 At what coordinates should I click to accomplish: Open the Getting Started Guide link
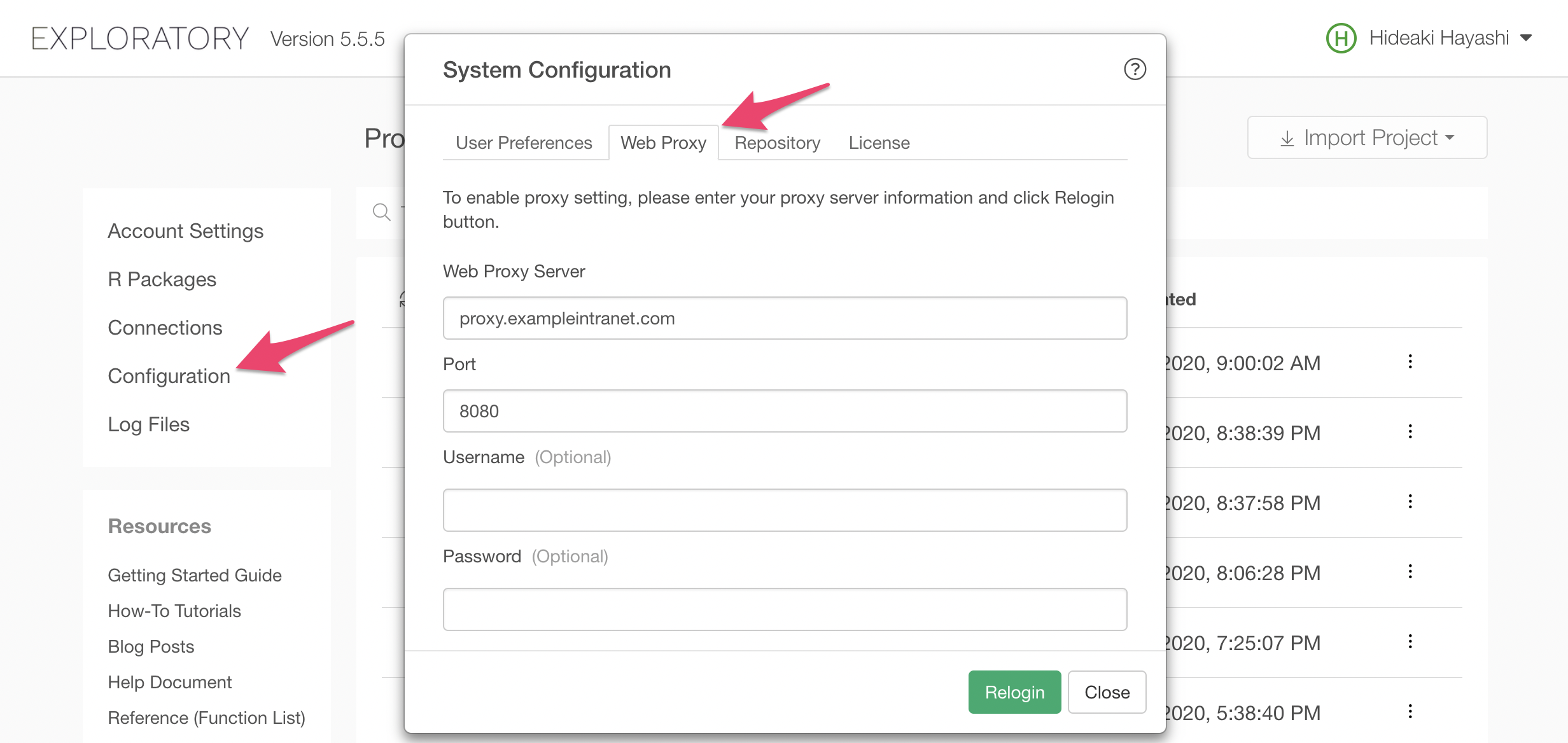click(x=194, y=575)
